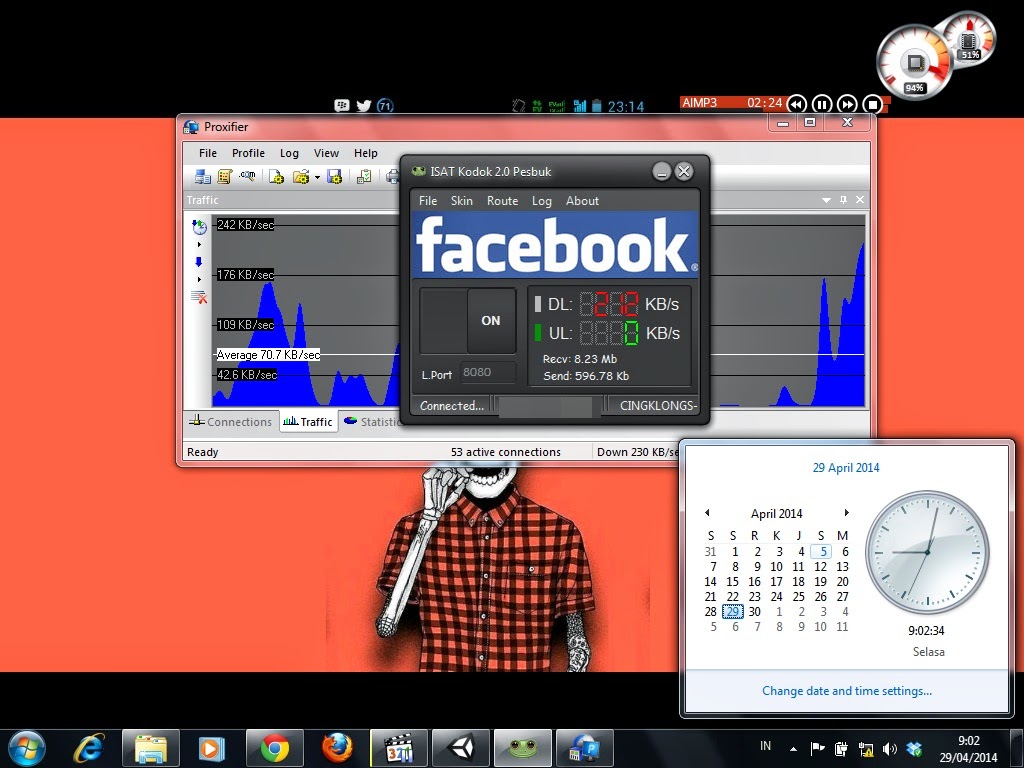
Task: Expand the arrow below the download icon
Action: (x=199, y=280)
